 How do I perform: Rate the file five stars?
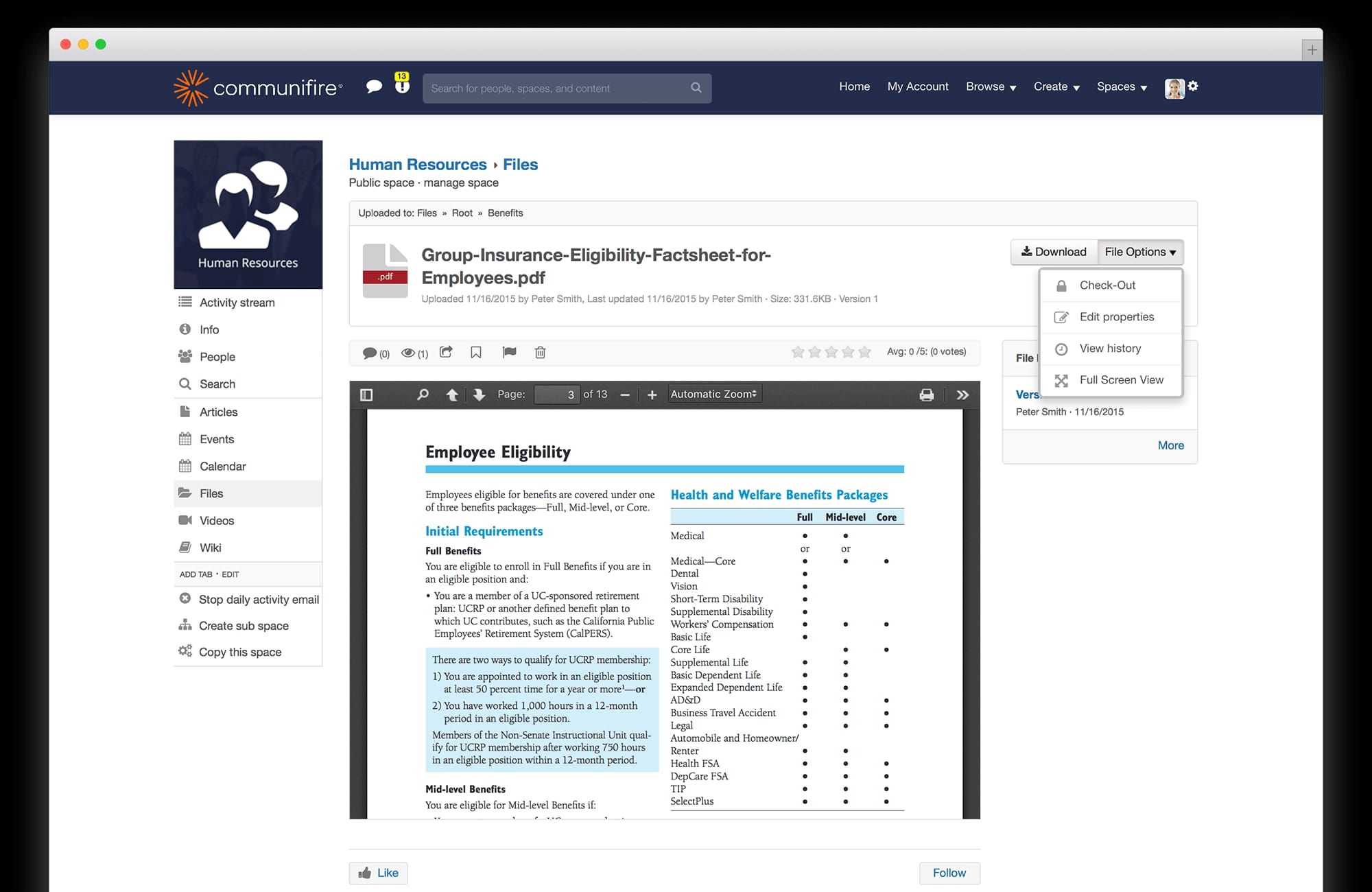pyautogui.click(x=864, y=352)
